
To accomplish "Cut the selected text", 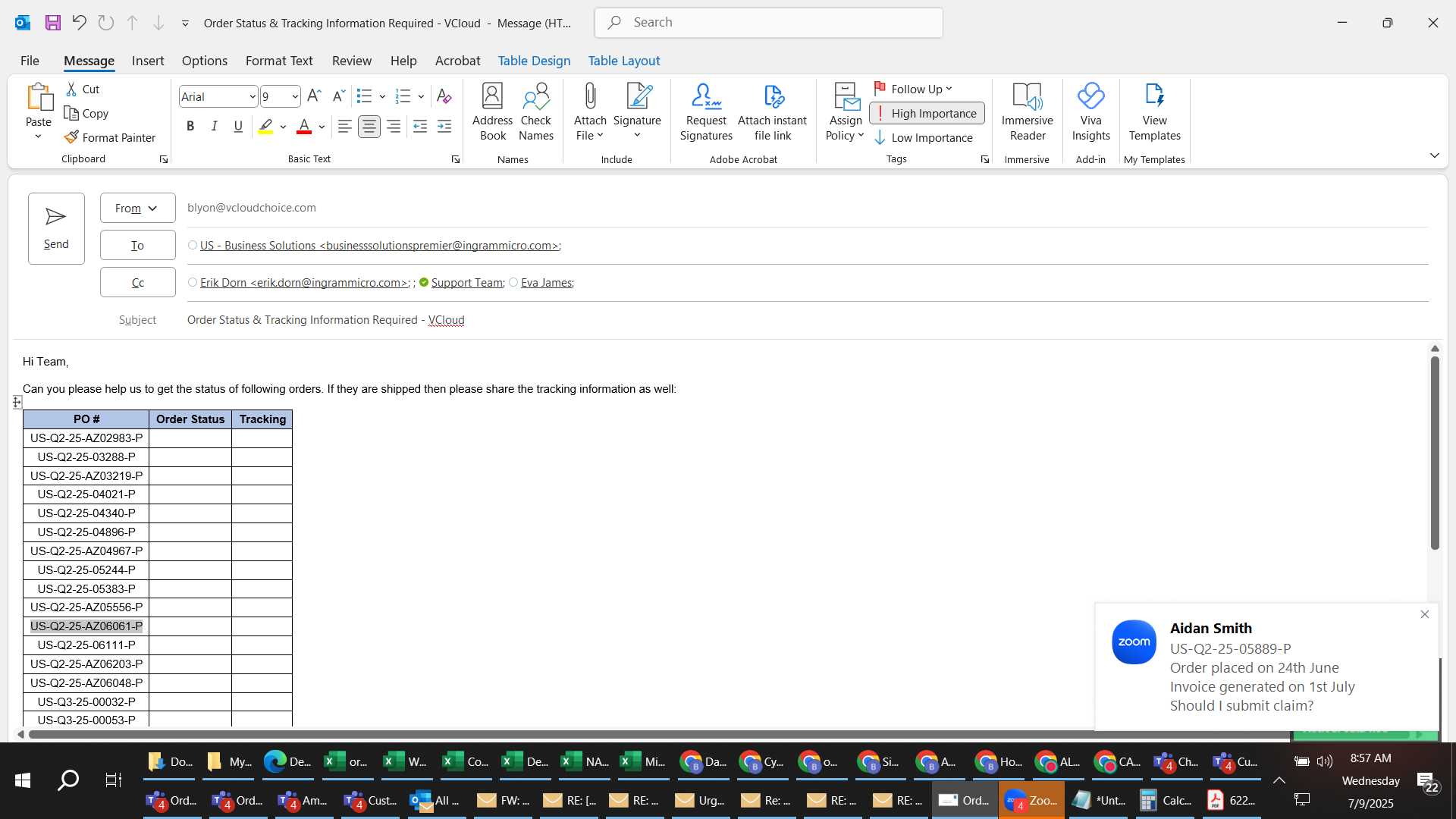I will pos(83,89).
